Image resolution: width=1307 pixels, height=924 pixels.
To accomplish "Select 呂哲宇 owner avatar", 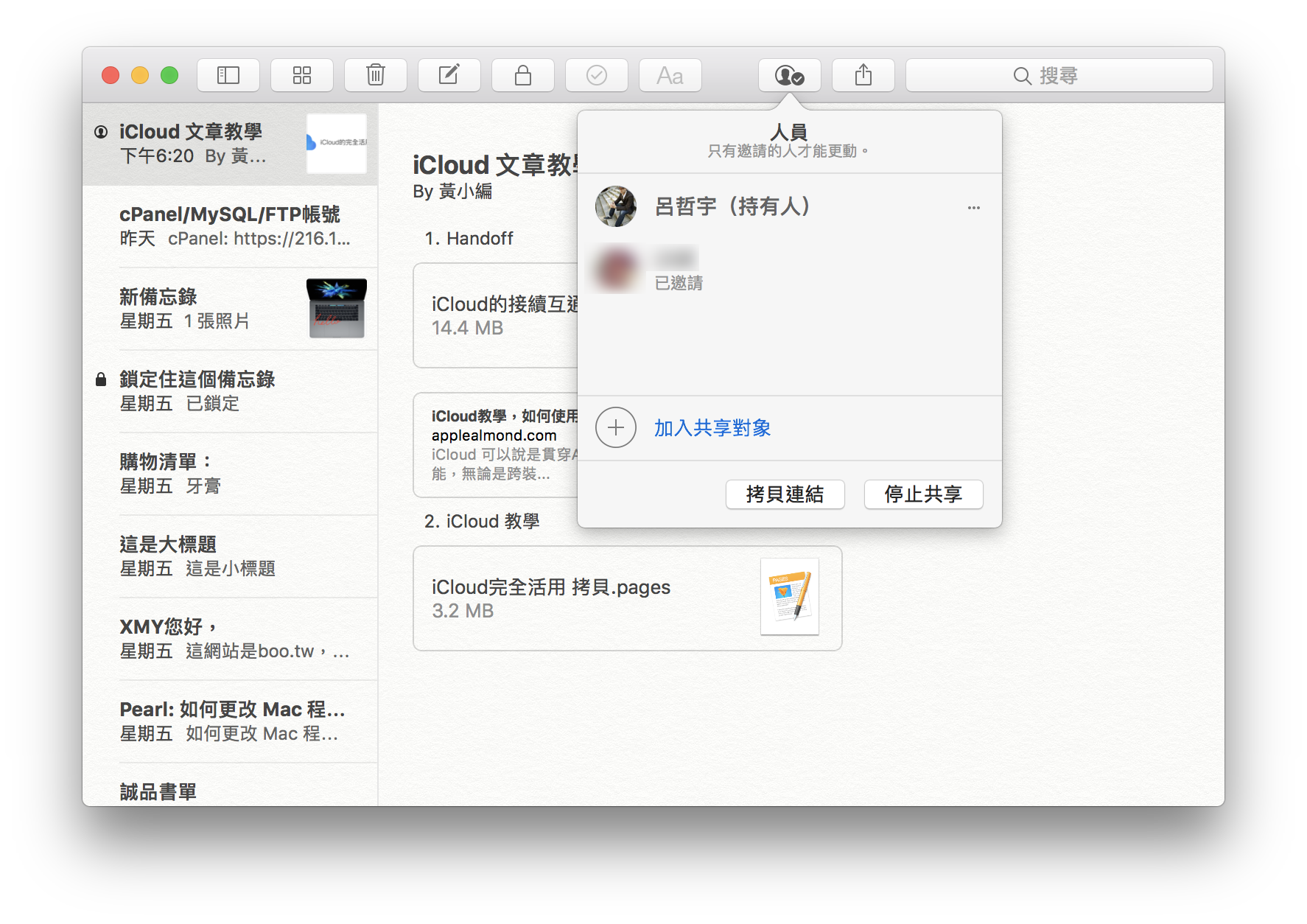I will tap(616, 206).
